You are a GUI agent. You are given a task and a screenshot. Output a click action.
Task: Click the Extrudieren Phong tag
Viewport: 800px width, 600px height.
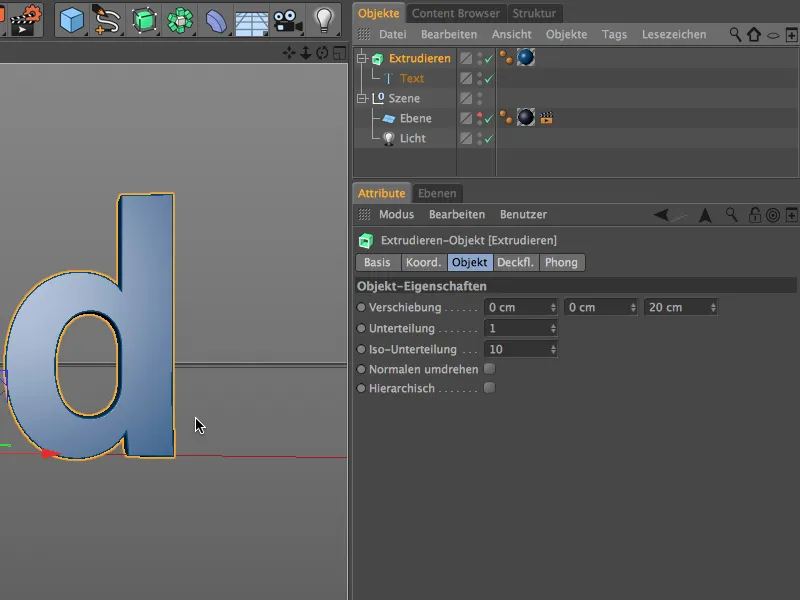click(x=506, y=58)
